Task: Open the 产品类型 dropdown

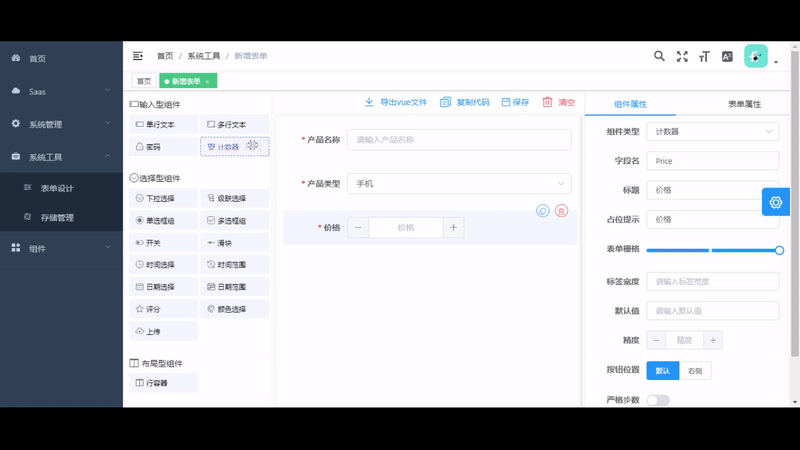Action: (x=459, y=184)
